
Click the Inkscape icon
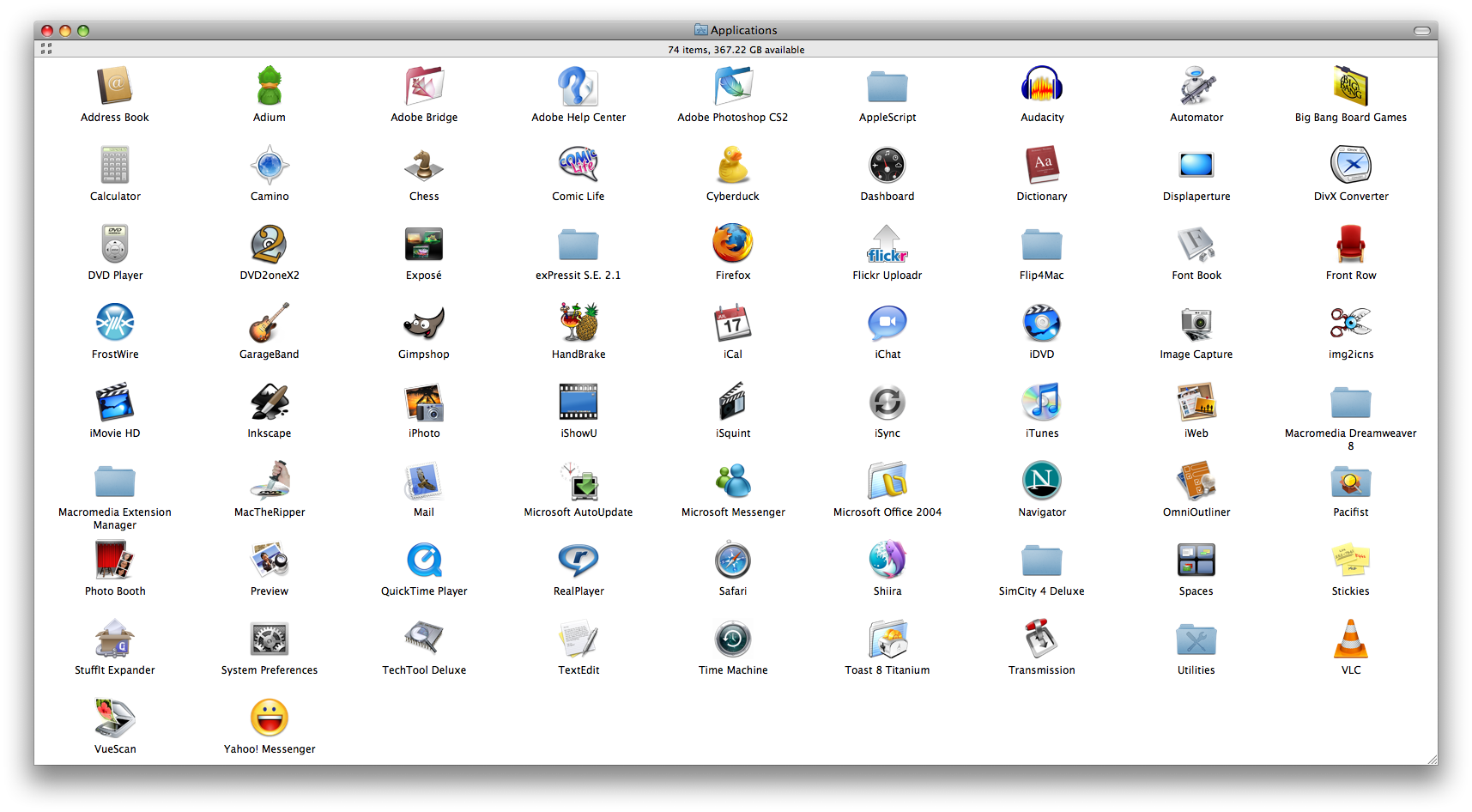click(x=270, y=402)
